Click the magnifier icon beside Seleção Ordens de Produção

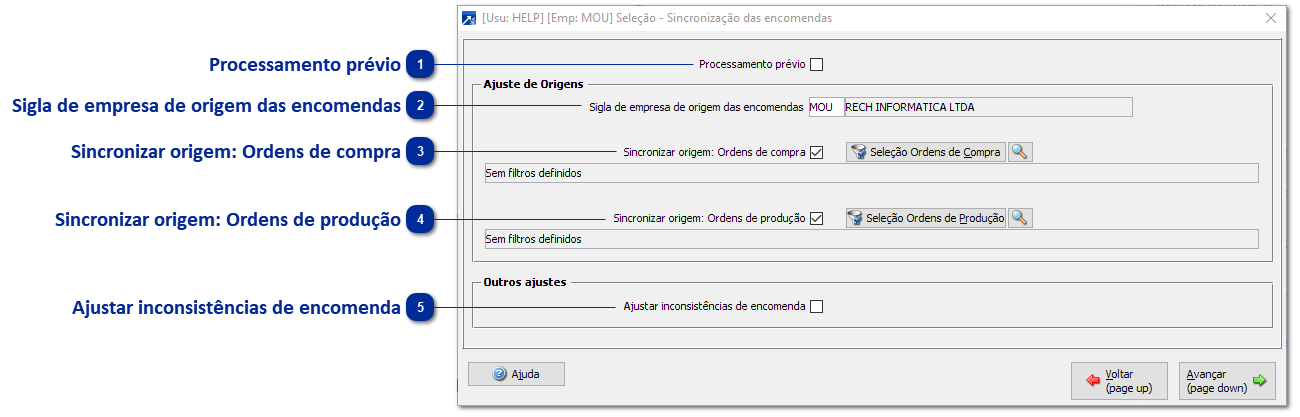click(1020, 218)
